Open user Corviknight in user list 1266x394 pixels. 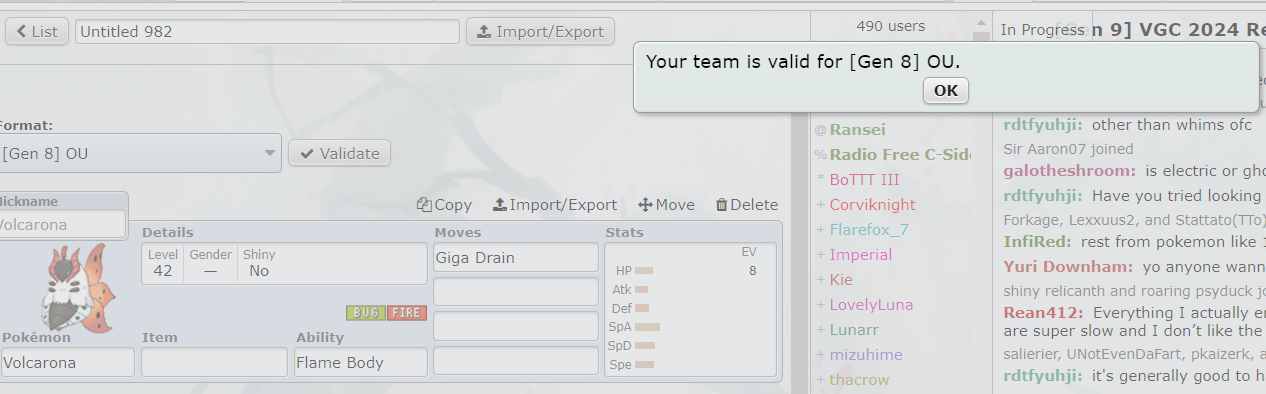pos(872,205)
